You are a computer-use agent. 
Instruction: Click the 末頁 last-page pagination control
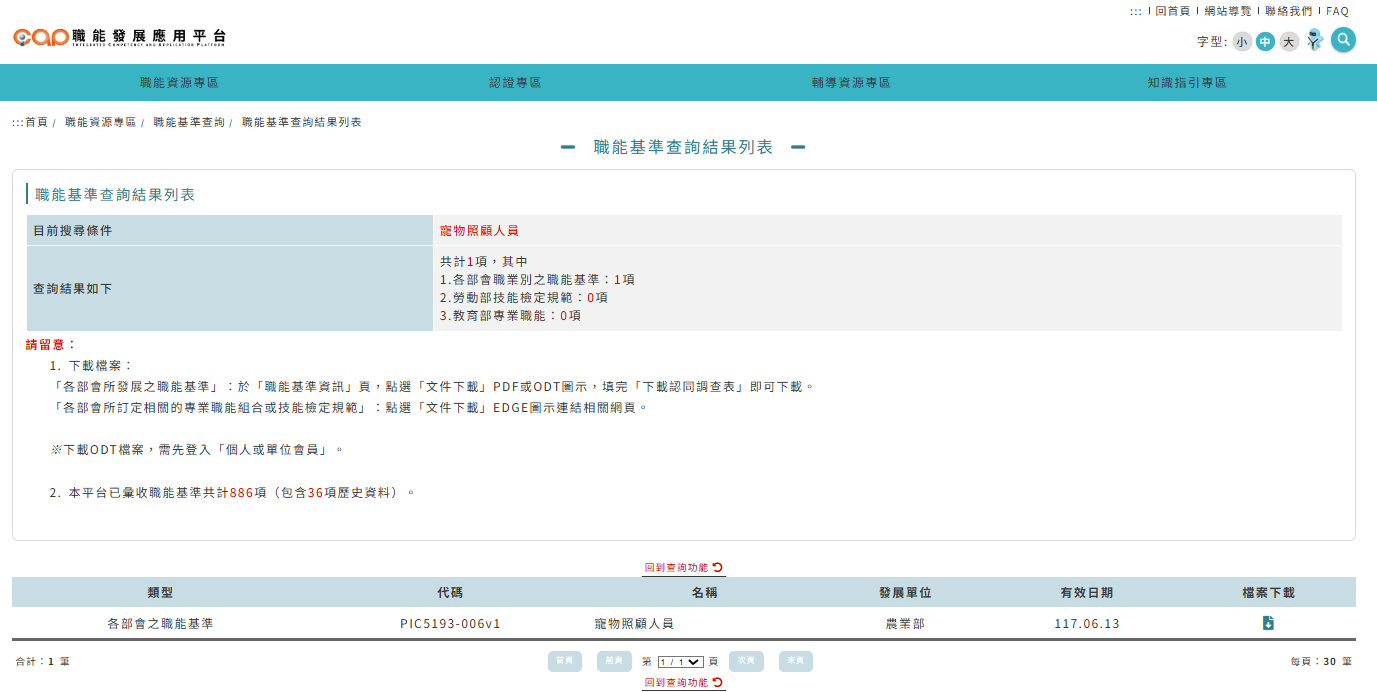795,661
